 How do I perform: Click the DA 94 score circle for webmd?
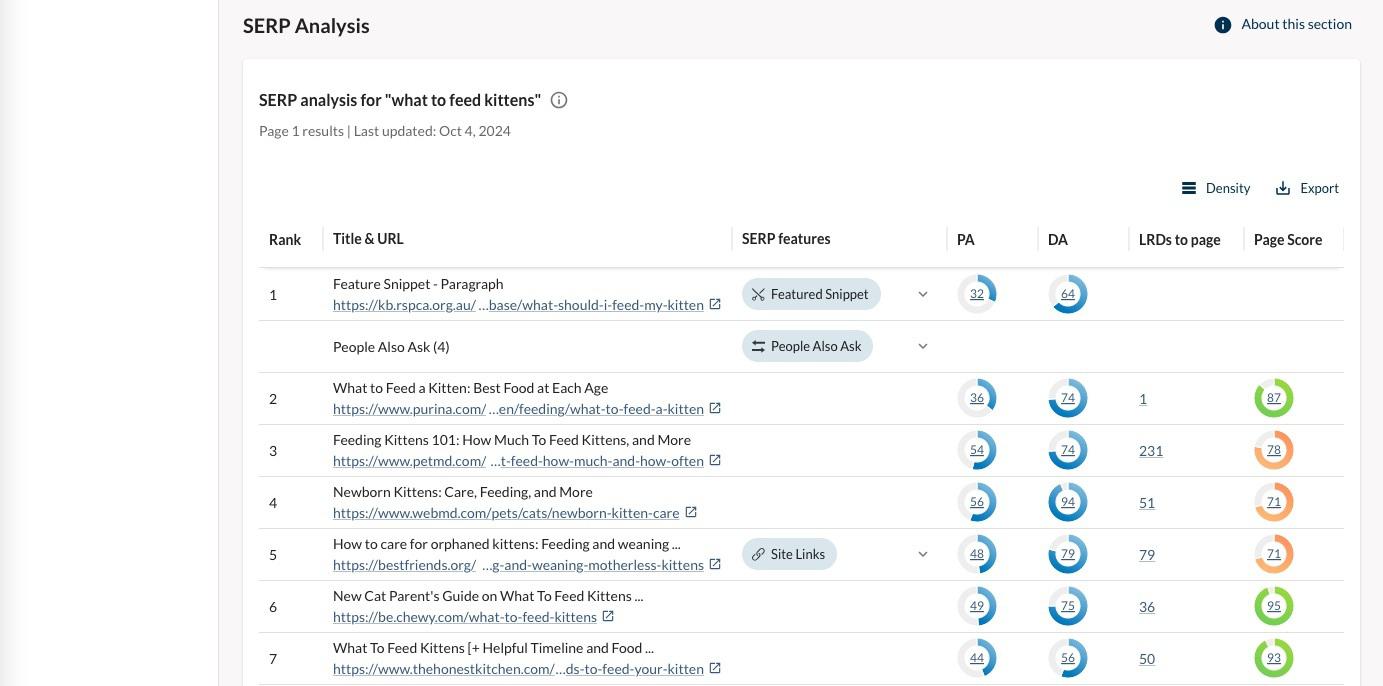tap(1067, 502)
